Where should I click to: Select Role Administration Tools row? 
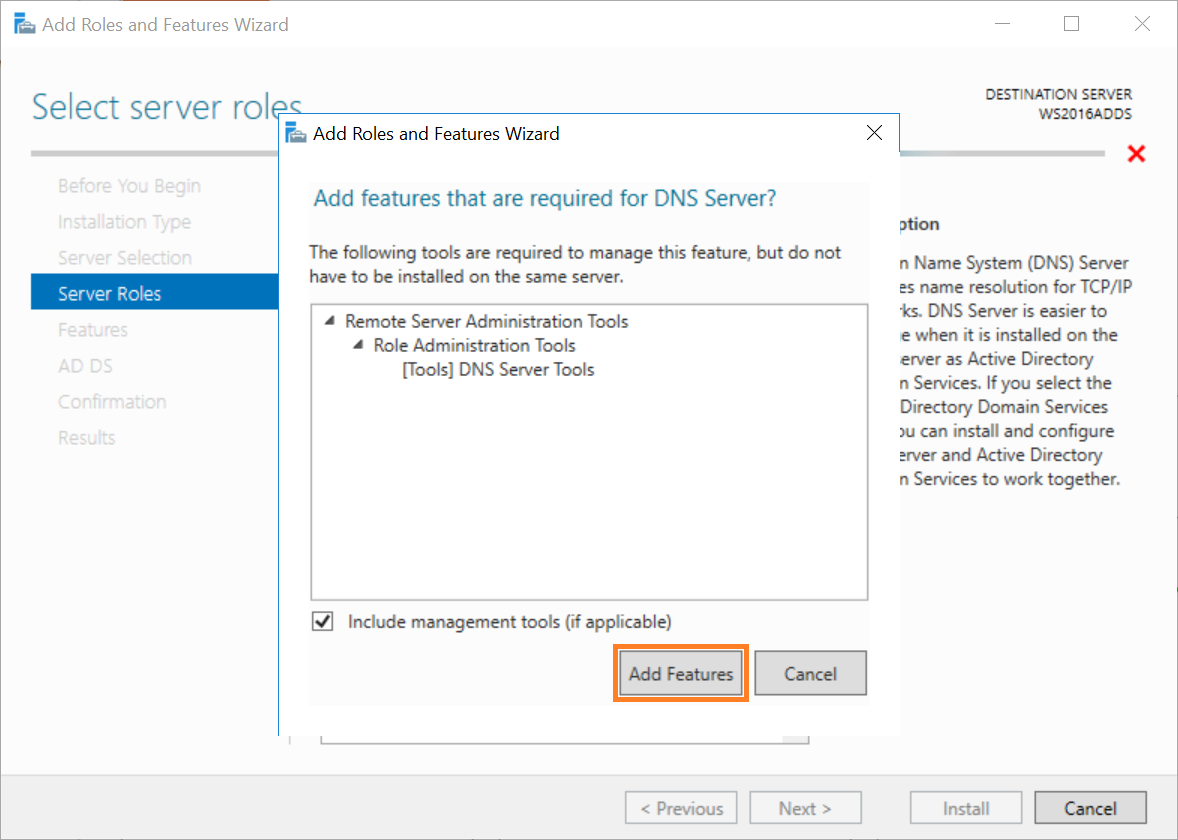(x=474, y=346)
